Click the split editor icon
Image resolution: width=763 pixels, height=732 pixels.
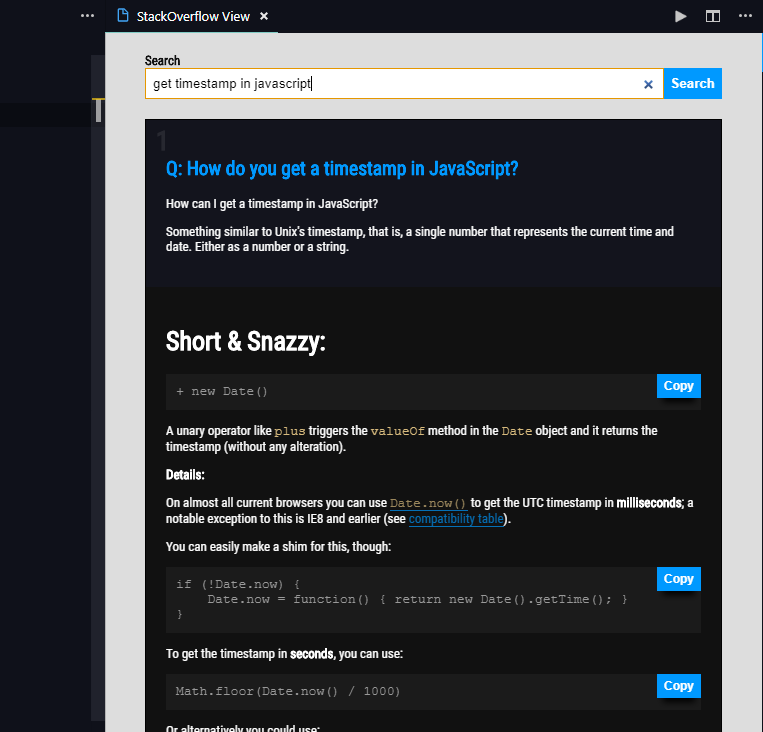[712, 17]
